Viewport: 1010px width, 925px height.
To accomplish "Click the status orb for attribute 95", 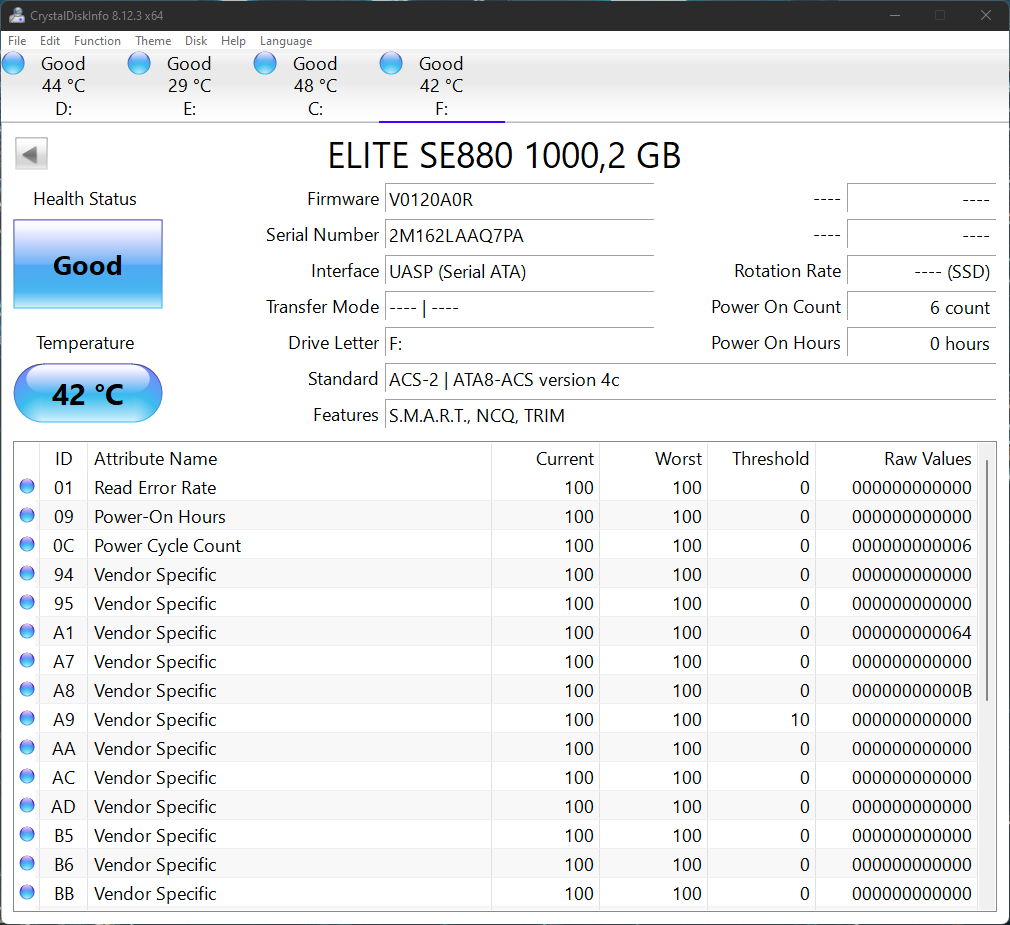I will [27, 602].
